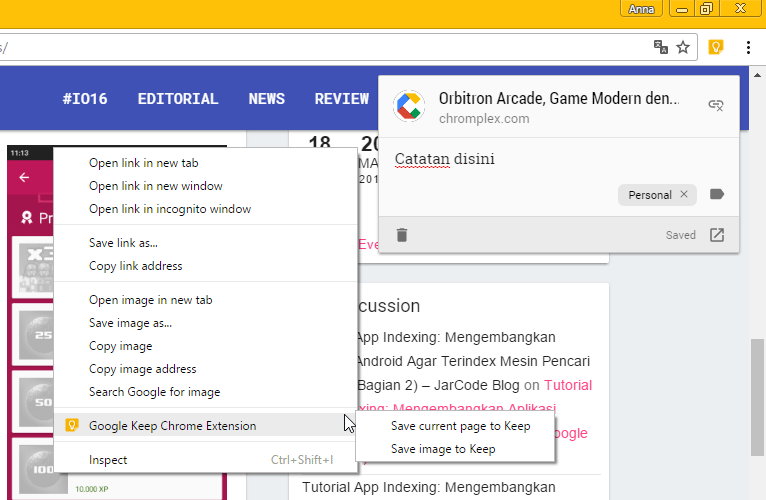
Task: Select Copy image address
Action: click(x=205, y=369)
